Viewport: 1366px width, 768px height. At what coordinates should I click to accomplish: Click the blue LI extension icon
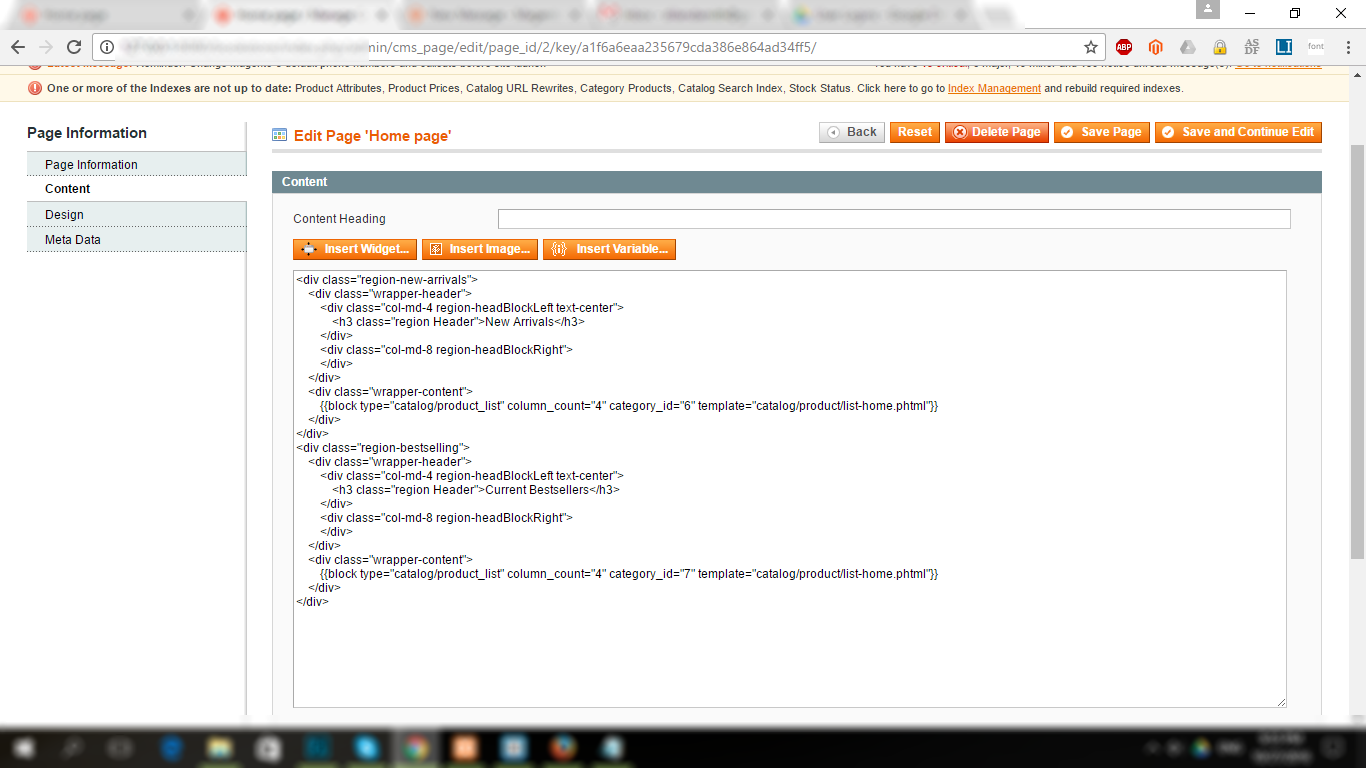[x=1284, y=47]
